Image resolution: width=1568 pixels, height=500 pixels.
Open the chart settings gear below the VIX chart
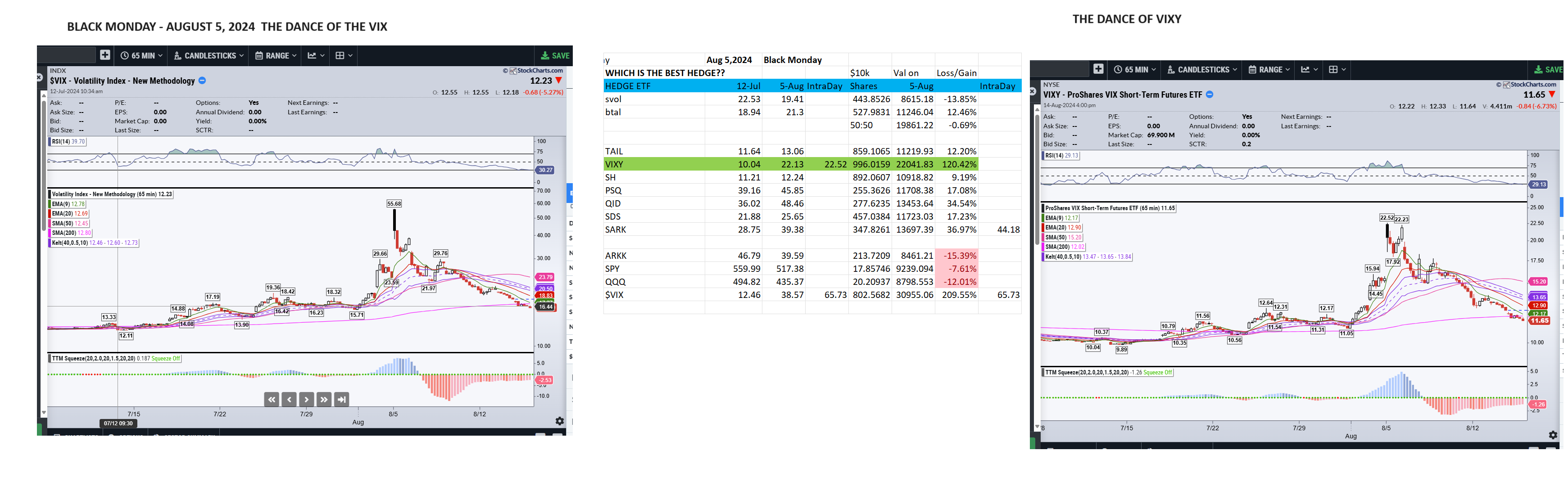click(x=559, y=421)
